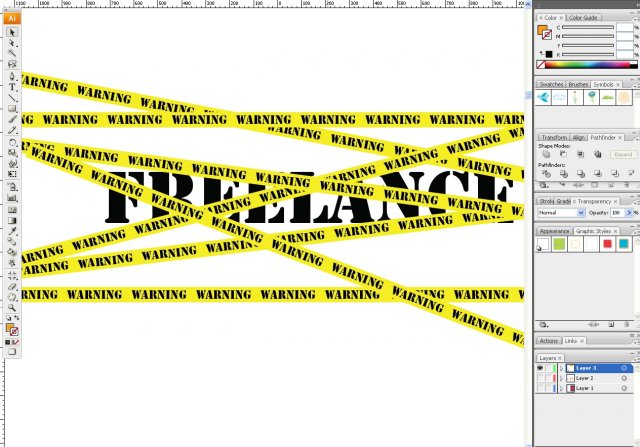The image size is (640, 447).
Task: Select the Mesh tool
Action: coord(12,210)
